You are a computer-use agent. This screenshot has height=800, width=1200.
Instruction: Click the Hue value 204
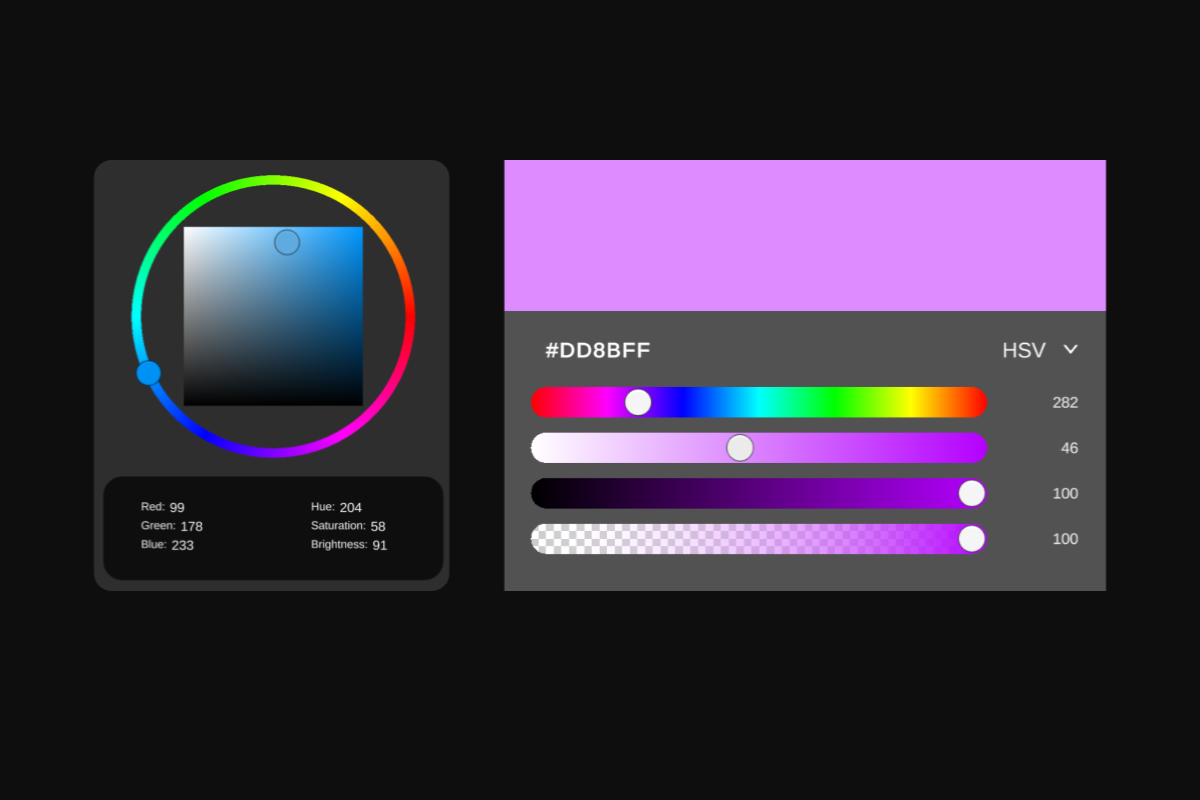[351, 507]
